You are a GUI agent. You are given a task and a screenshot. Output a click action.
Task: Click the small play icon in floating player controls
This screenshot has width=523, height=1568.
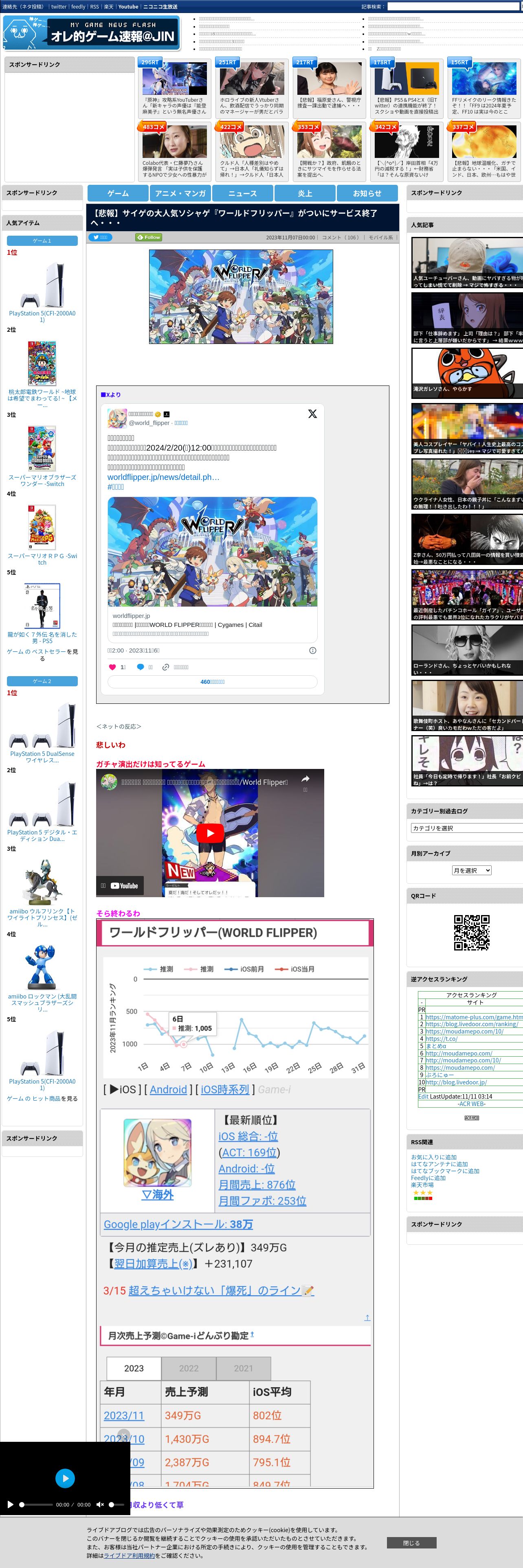[x=10, y=1504]
